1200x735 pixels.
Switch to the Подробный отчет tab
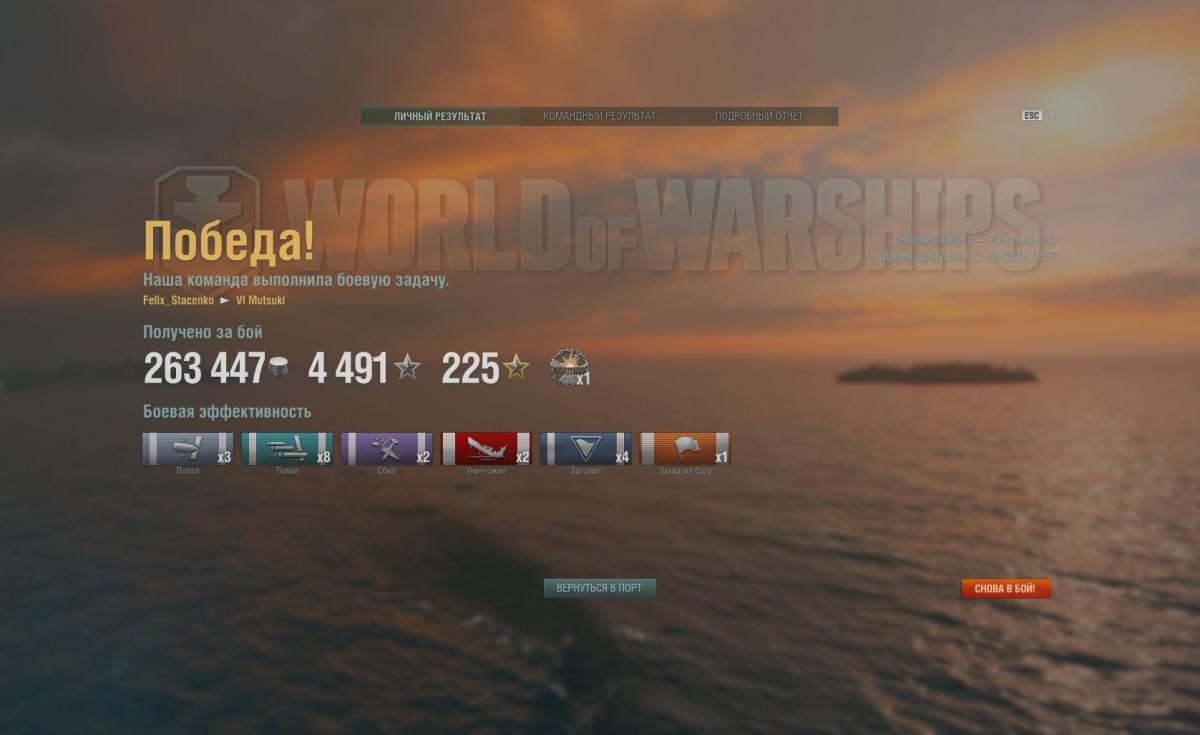(x=759, y=116)
